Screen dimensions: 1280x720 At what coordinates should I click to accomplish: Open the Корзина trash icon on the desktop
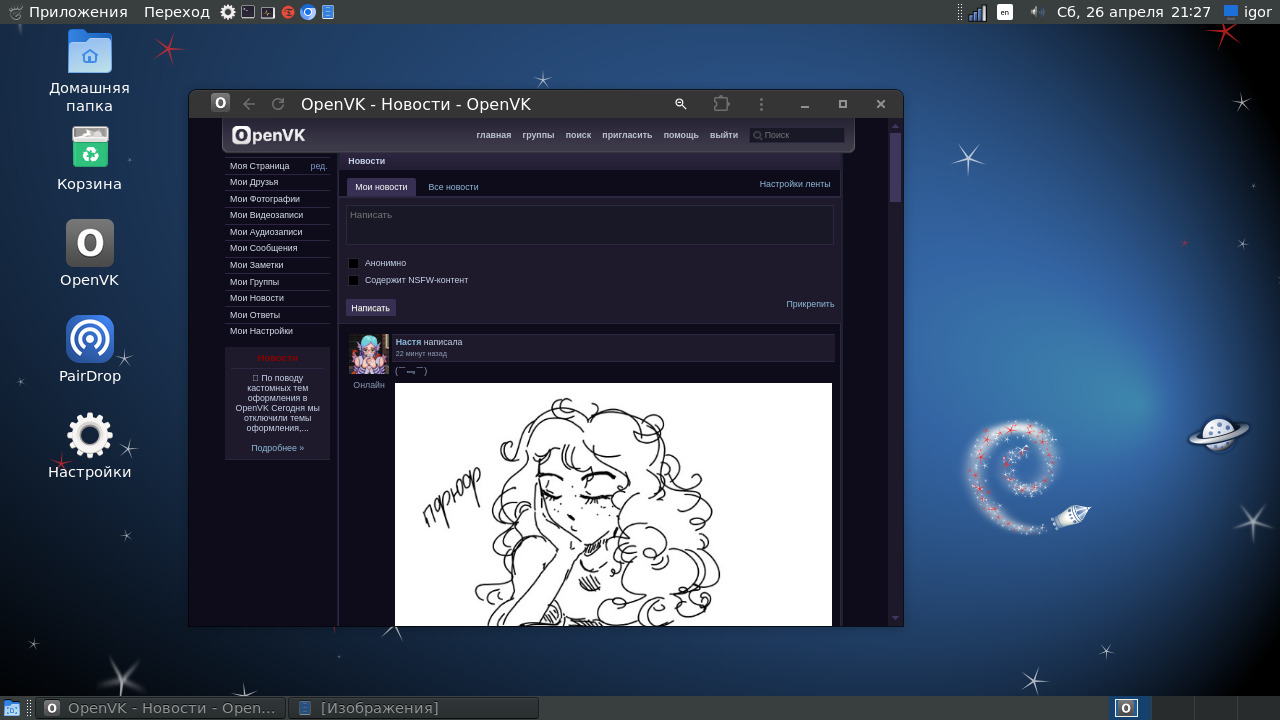(90, 148)
